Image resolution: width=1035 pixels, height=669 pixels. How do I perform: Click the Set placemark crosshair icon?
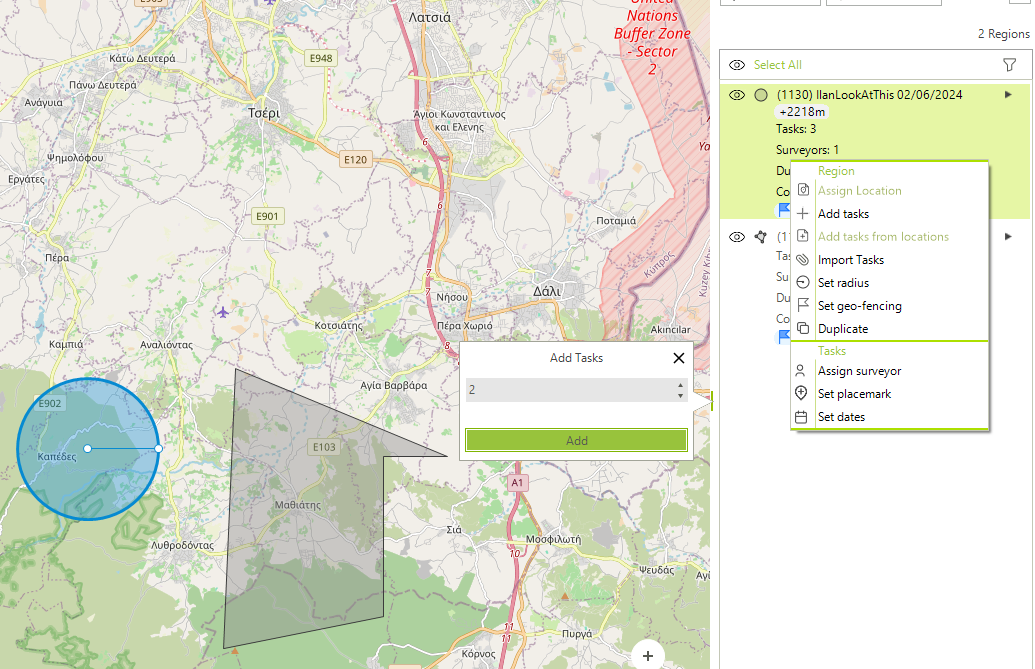tap(801, 393)
